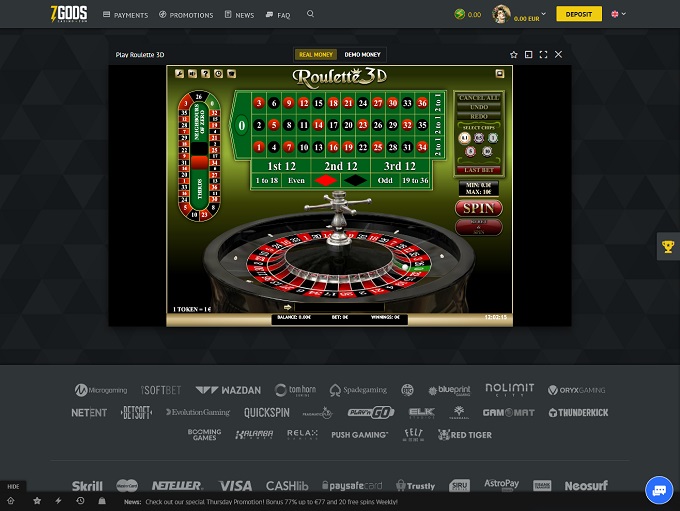Open the search magnifier in header
680x511 pixels.
tap(310, 15)
